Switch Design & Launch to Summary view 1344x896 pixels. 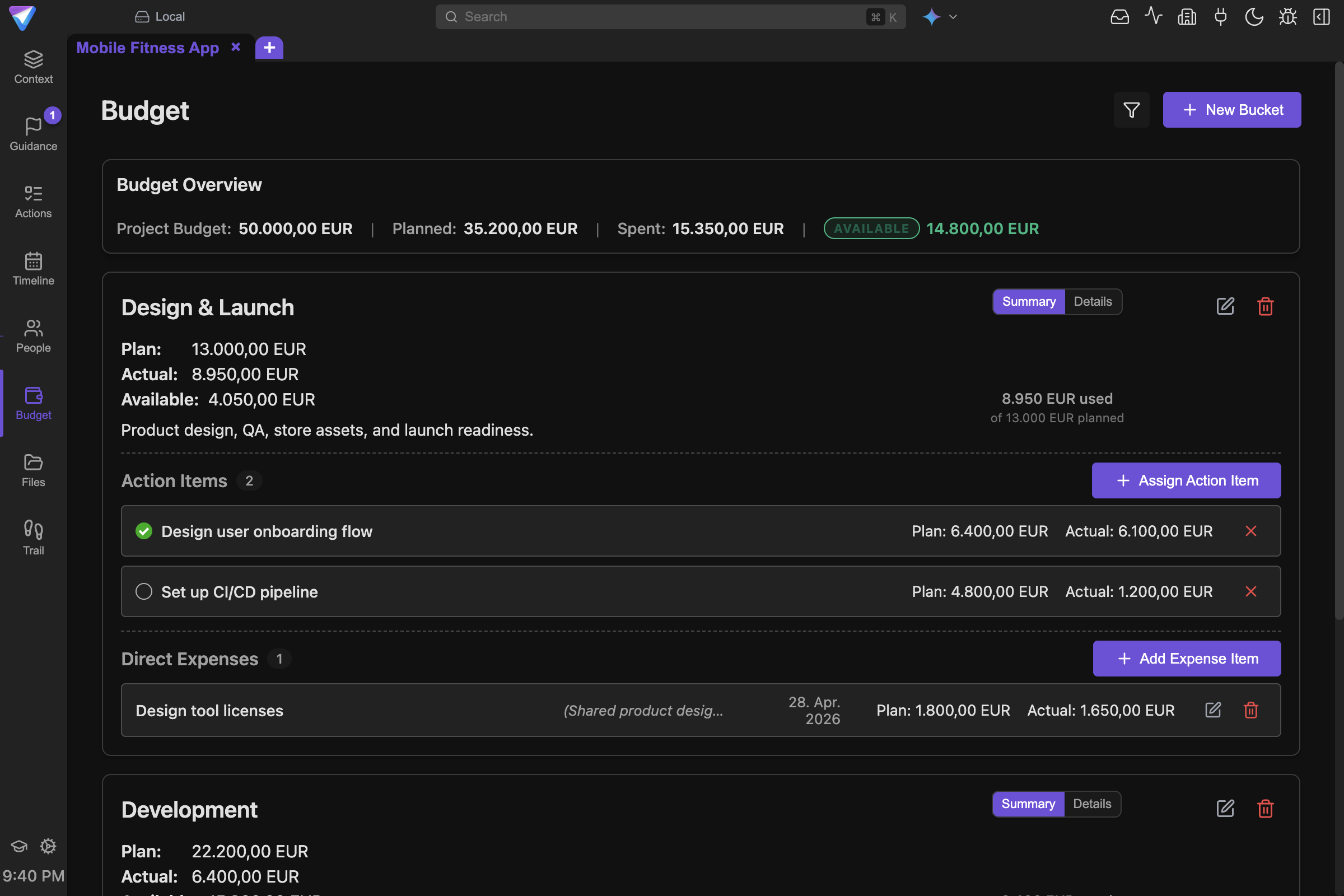1029,302
